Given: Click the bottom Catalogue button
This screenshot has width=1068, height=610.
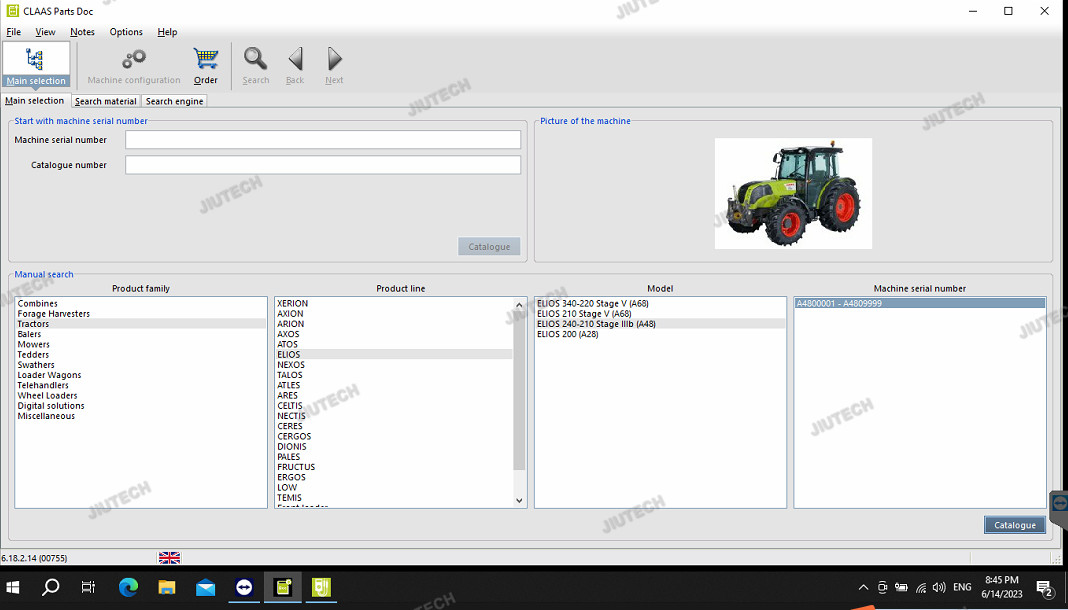Looking at the screenshot, I should (1015, 525).
